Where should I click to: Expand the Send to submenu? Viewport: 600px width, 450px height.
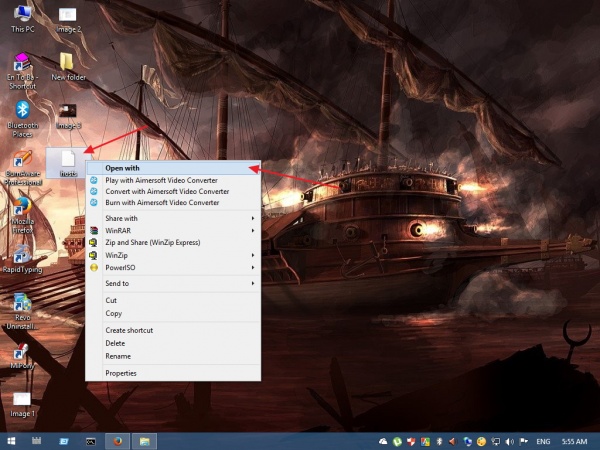click(x=173, y=284)
